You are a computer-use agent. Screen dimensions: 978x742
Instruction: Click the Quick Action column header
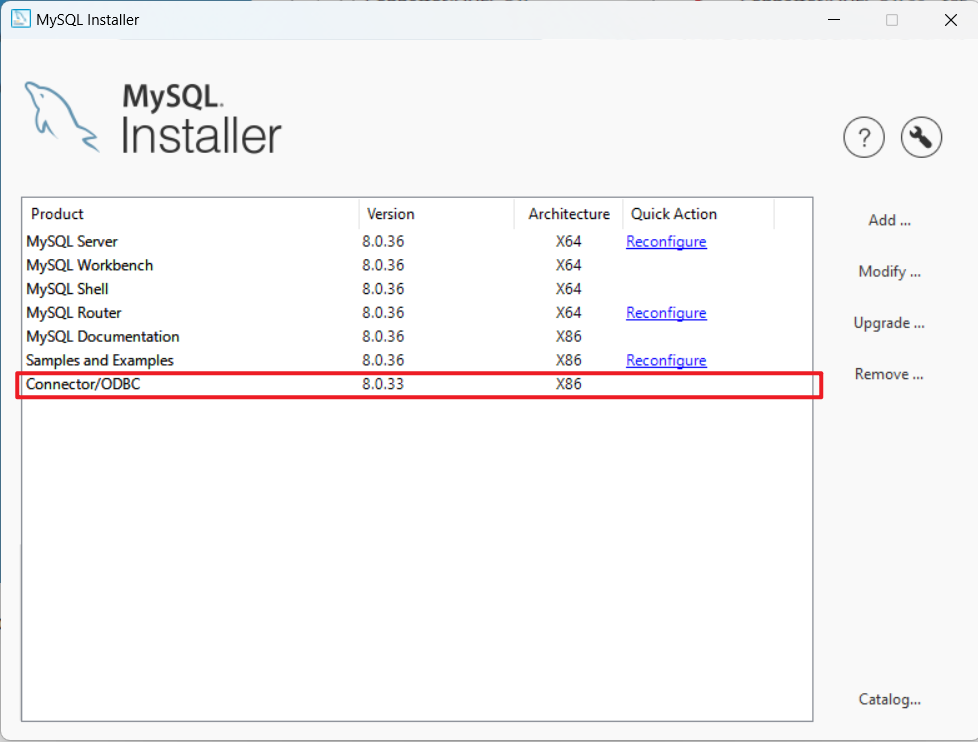pyautogui.click(x=698, y=214)
